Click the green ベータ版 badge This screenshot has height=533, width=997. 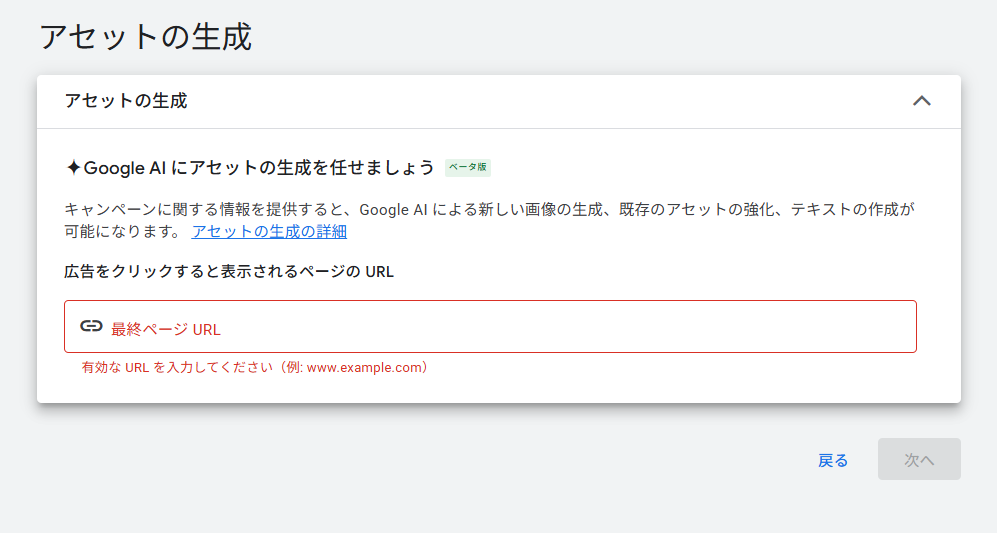[468, 167]
